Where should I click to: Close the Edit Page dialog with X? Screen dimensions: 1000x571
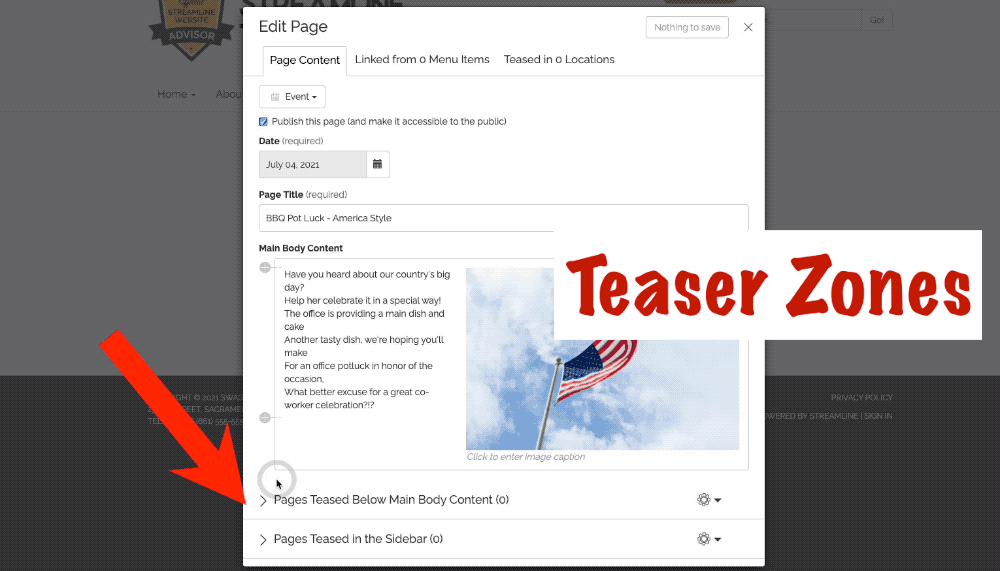click(748, 27)
